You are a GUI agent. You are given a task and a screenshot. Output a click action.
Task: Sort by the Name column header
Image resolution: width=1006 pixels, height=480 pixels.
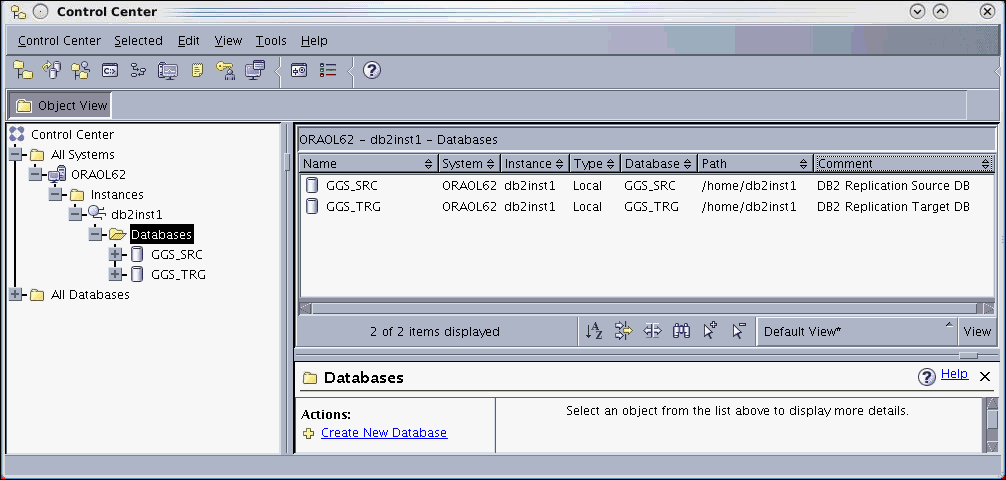pyautogui.click(x=368, y=164)
